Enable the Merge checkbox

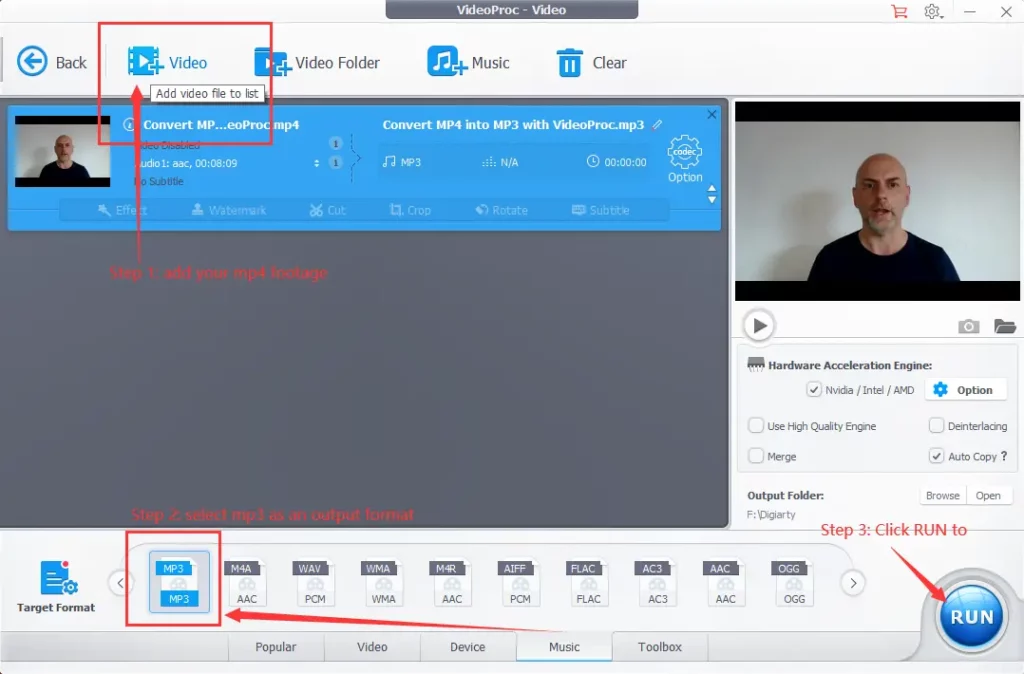pyautogui.click(x=756, y=456)
